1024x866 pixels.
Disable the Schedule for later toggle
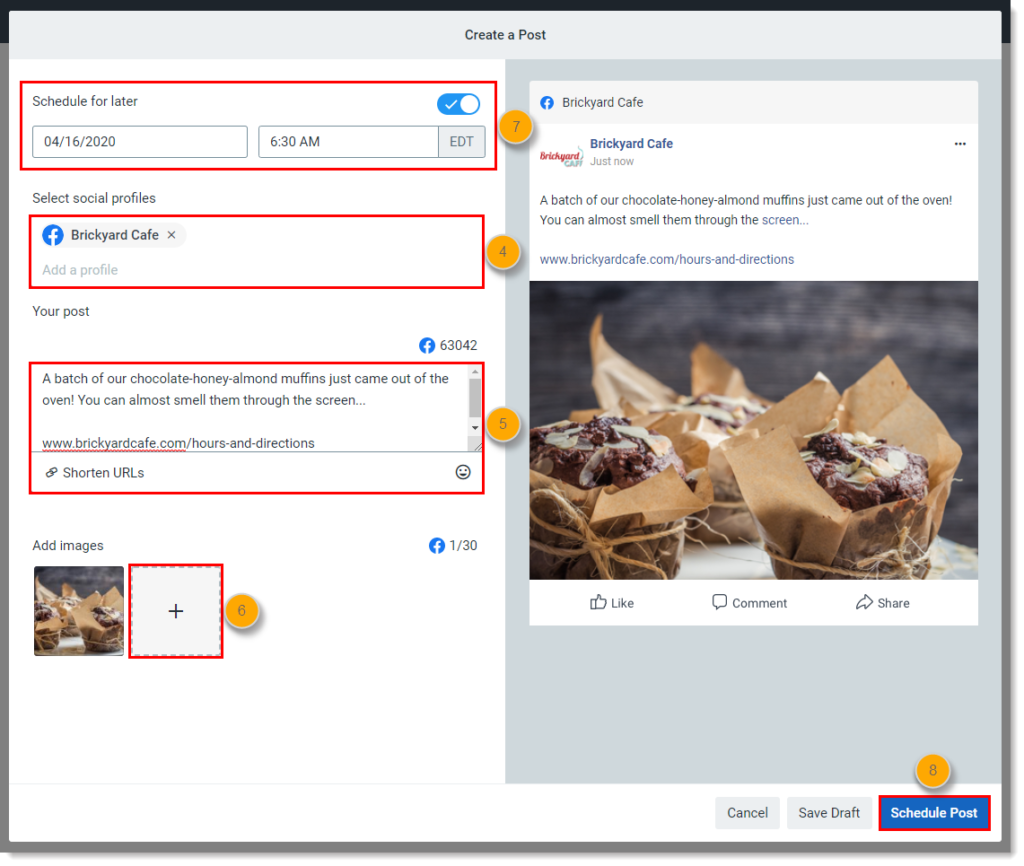[458, 104]
